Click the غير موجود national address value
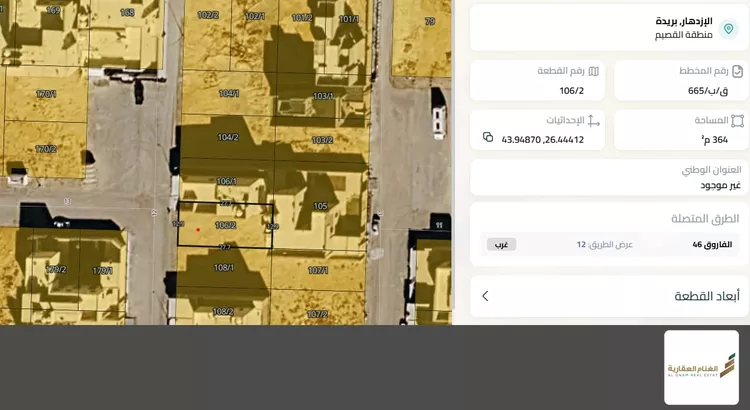750x410 pixels. click(721, 185)
